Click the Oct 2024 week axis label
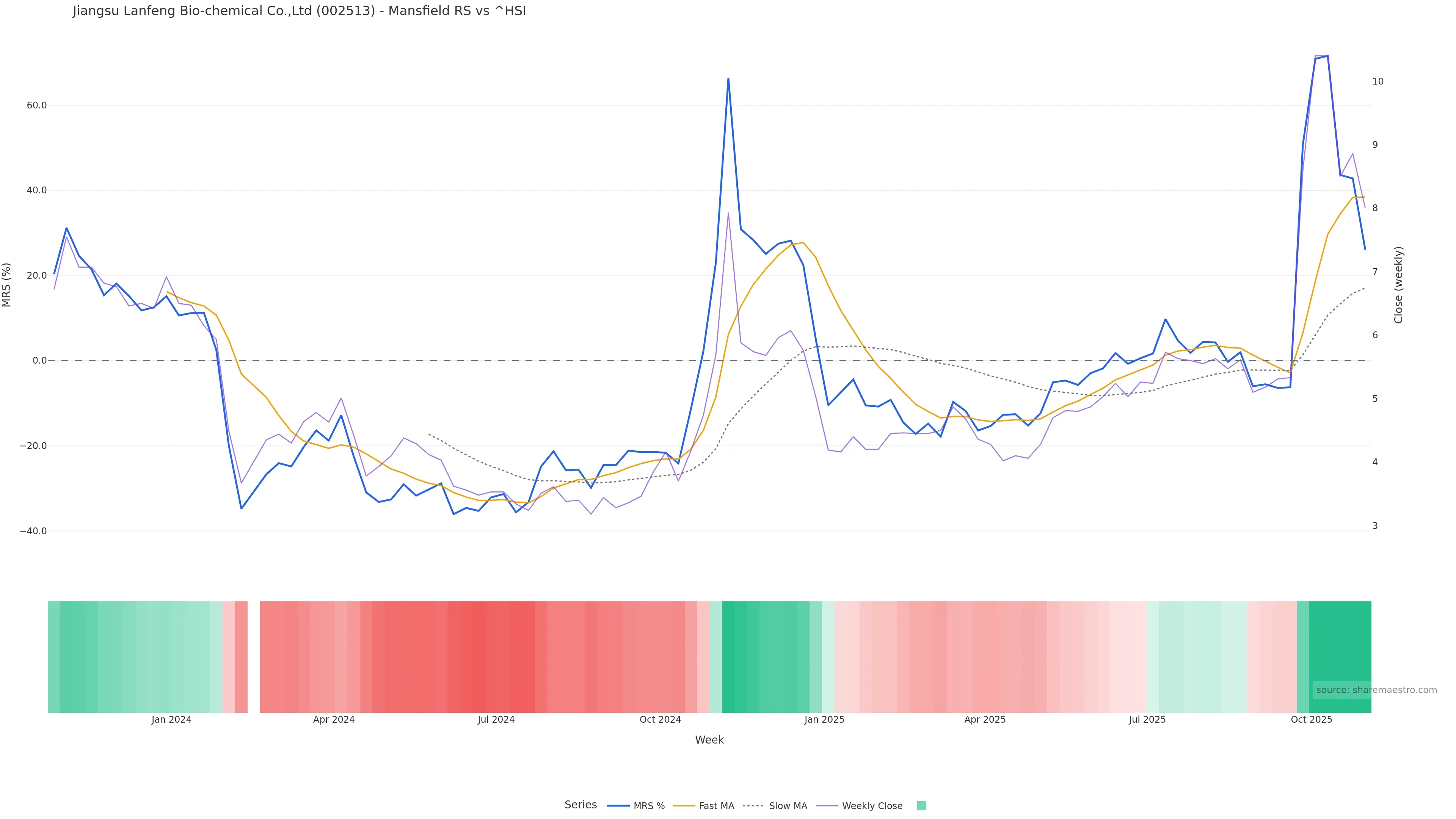The image size is (1456, 819). 660,720
